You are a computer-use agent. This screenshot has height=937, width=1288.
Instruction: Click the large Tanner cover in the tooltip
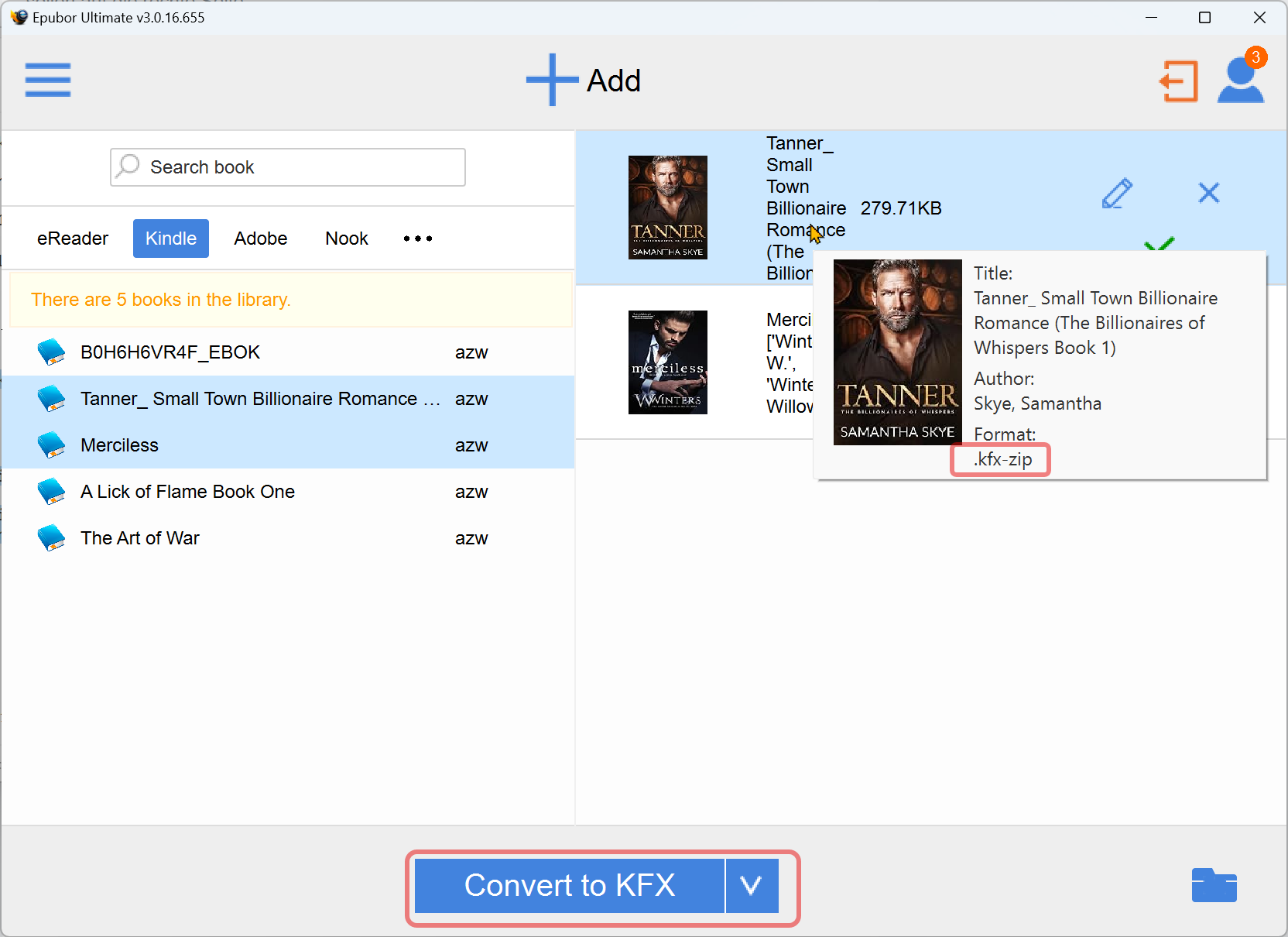coord(898,352)
